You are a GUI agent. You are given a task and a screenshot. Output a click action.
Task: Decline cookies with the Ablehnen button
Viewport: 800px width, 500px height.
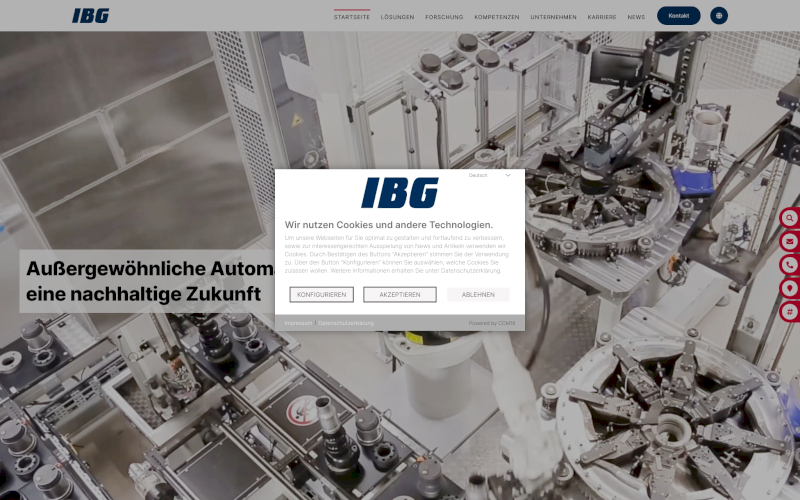click(478, 295)
